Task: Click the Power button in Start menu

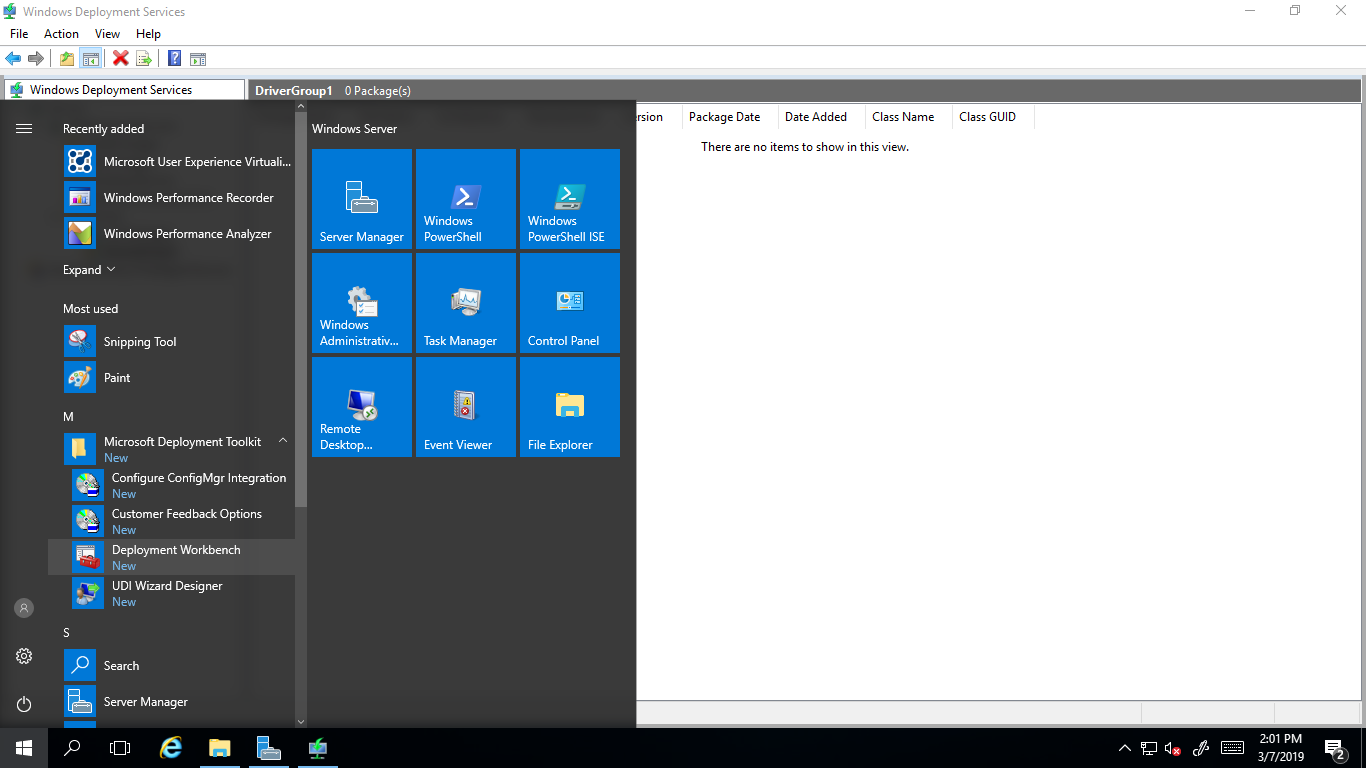Action: pyautogui.click(x=24, y=704)
